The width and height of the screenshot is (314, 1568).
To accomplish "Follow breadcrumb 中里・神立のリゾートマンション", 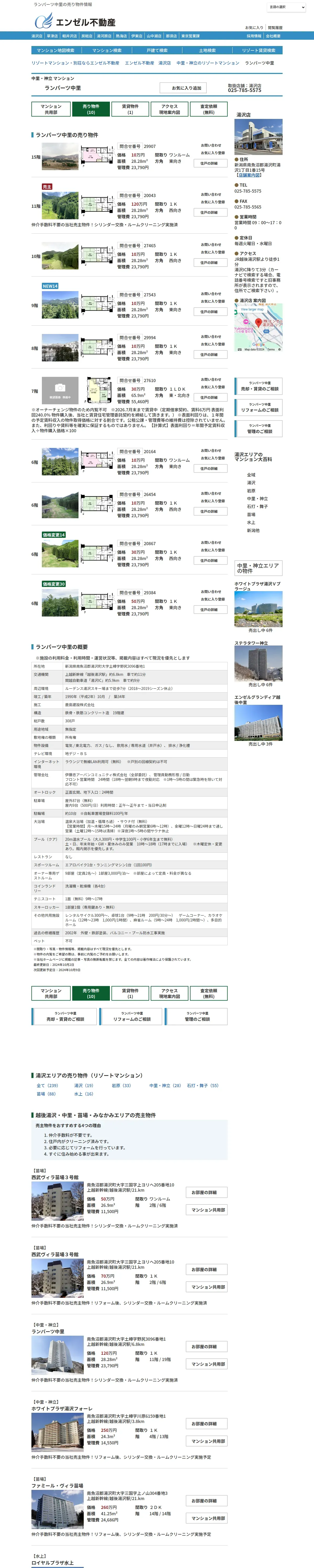I will (208, 63).
